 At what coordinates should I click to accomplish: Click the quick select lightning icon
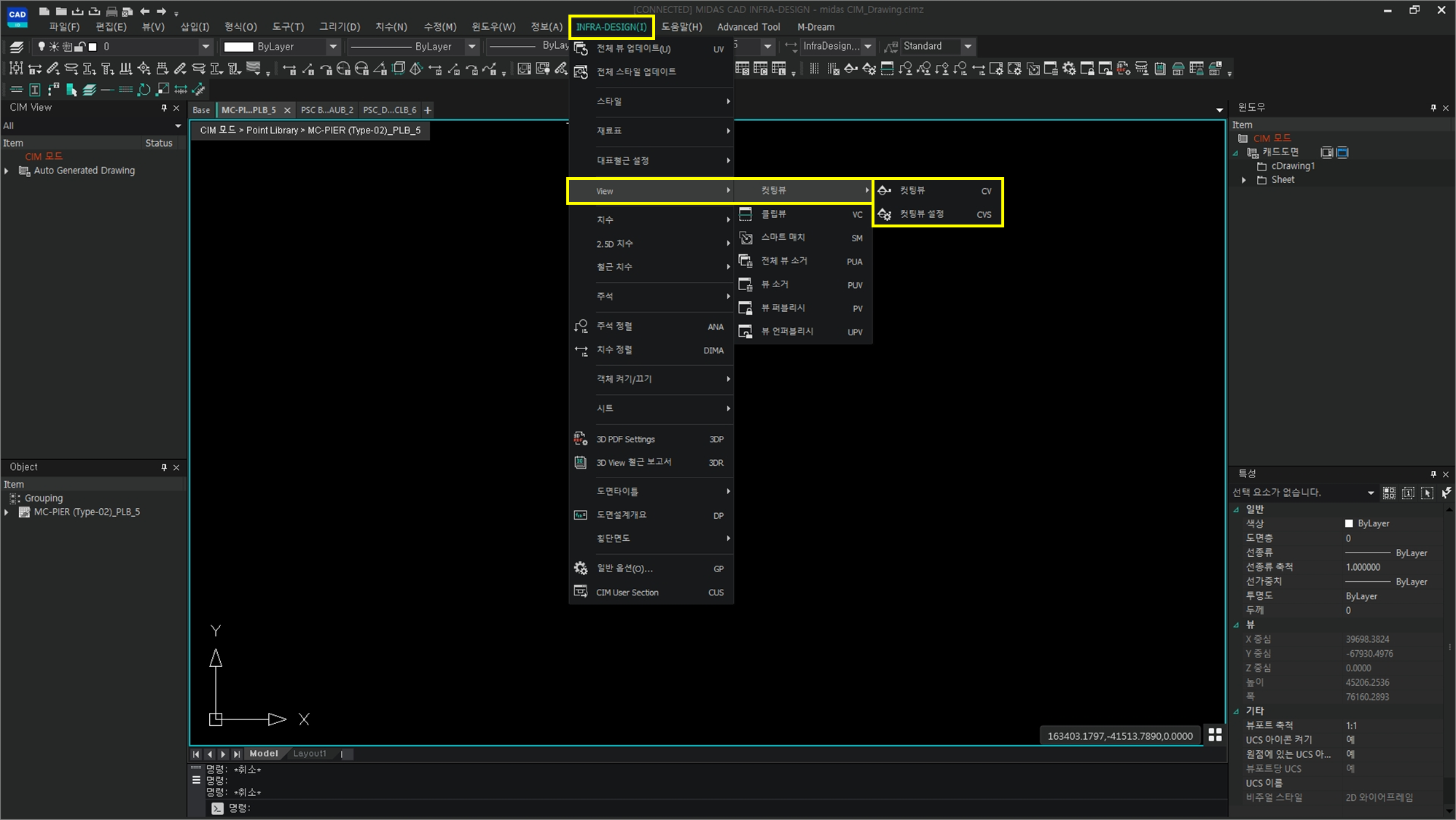point(1446,493)
